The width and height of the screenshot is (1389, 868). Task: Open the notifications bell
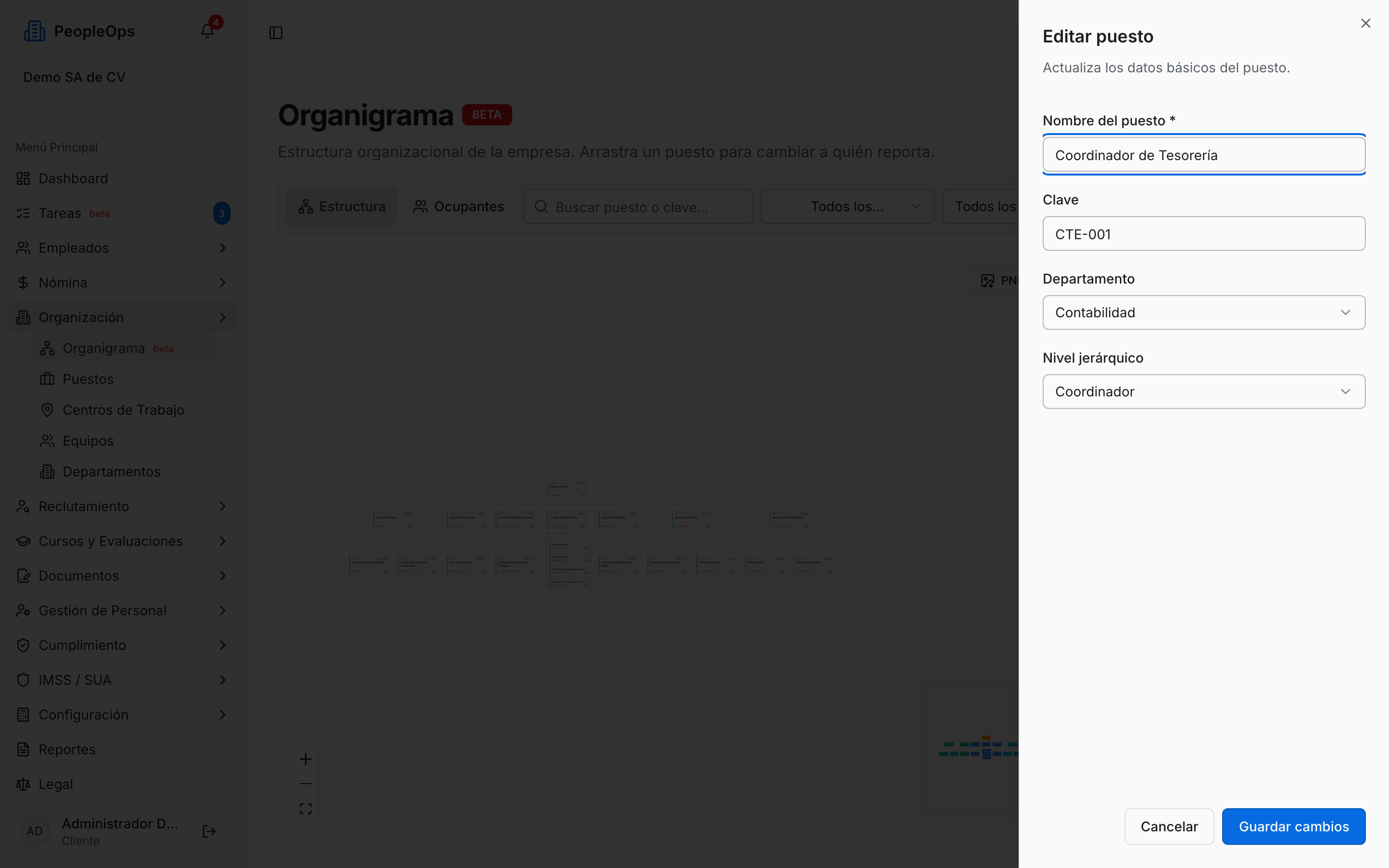click(x=207, y=30)
